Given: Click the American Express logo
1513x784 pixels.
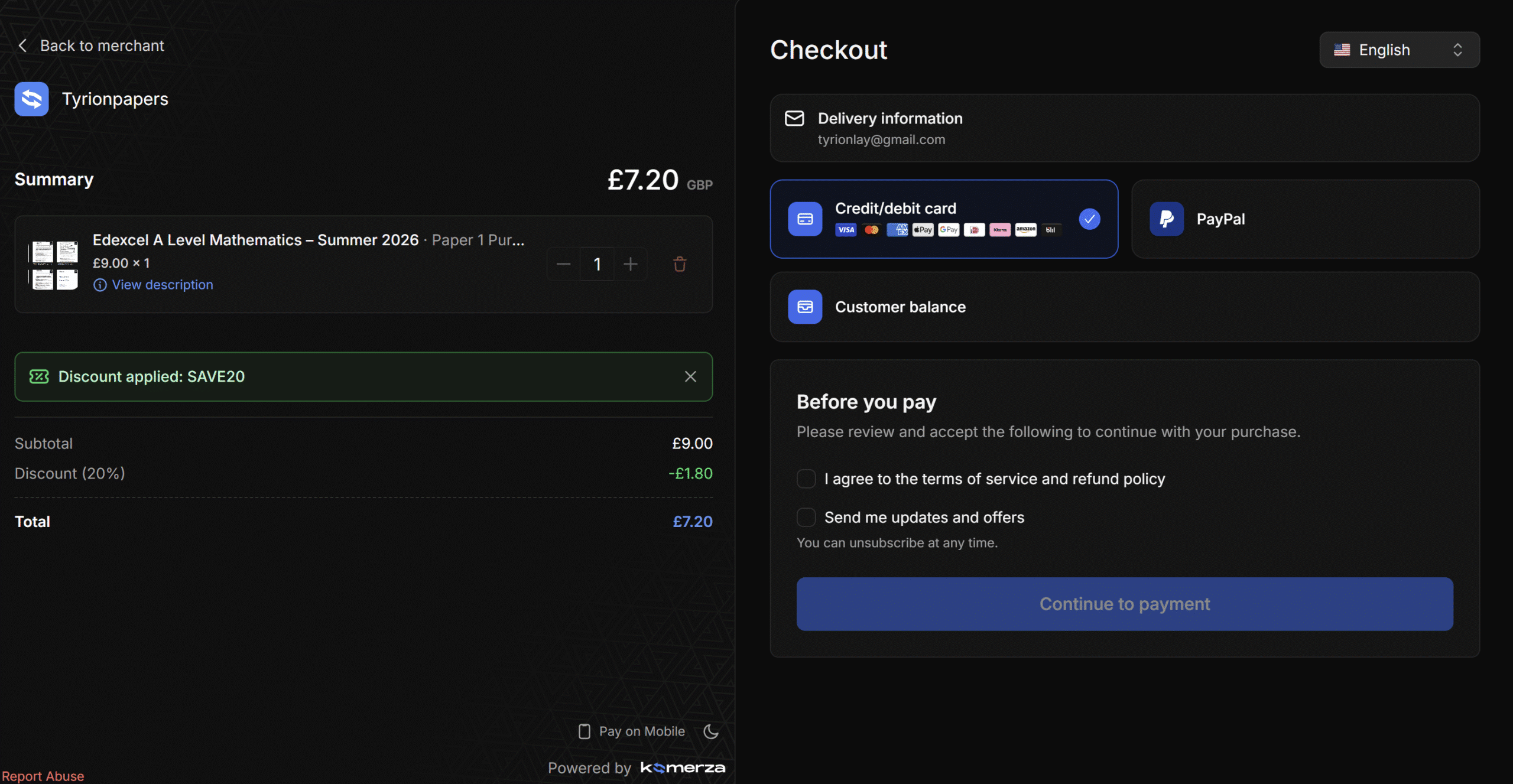Looking at the screenshot, I should pos(897,230).
